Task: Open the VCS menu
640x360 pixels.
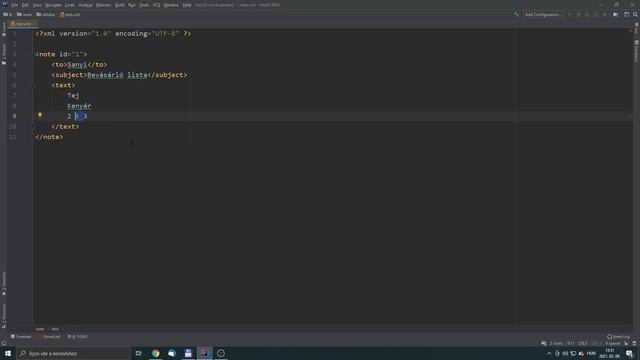Action: tap(156, 5)
